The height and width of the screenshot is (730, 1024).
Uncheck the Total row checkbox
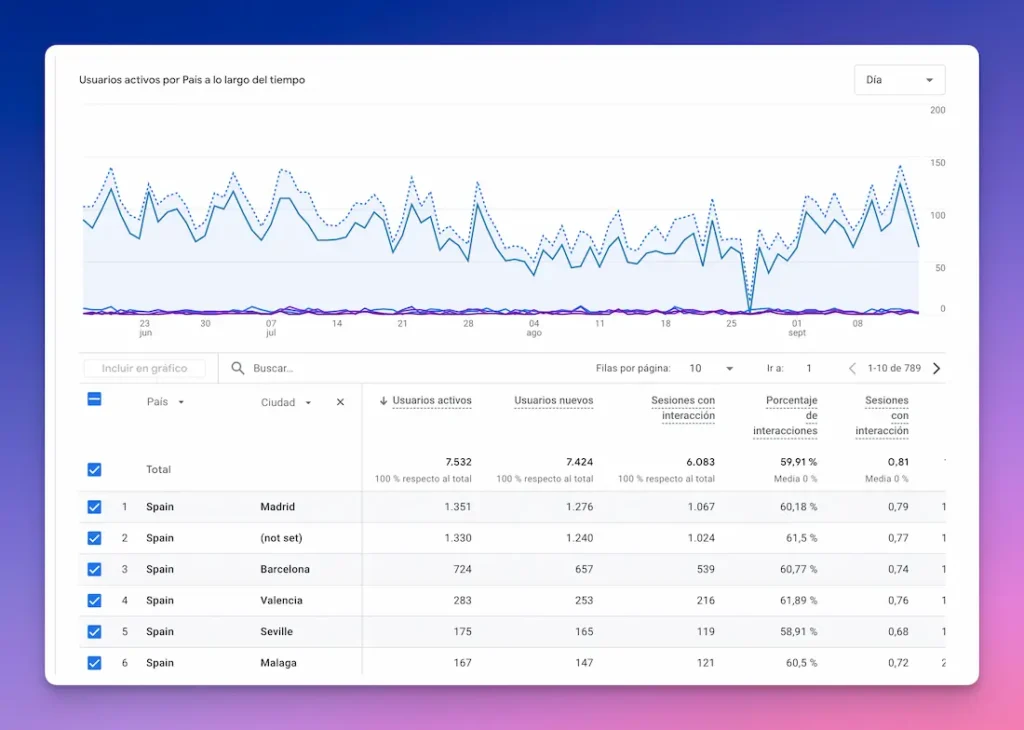point(93,469)
